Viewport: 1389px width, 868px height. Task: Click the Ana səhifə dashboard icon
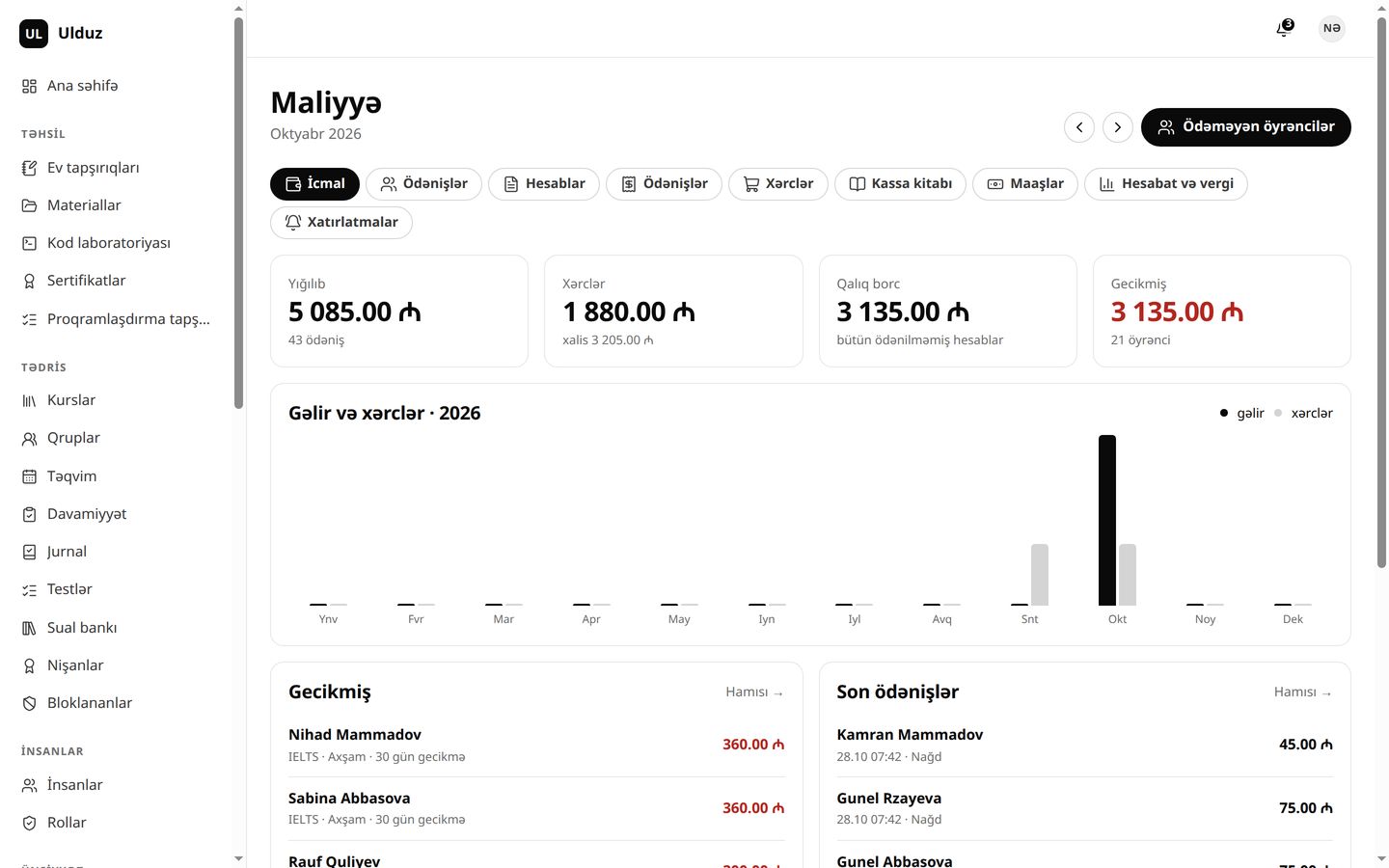click(29, 87)
